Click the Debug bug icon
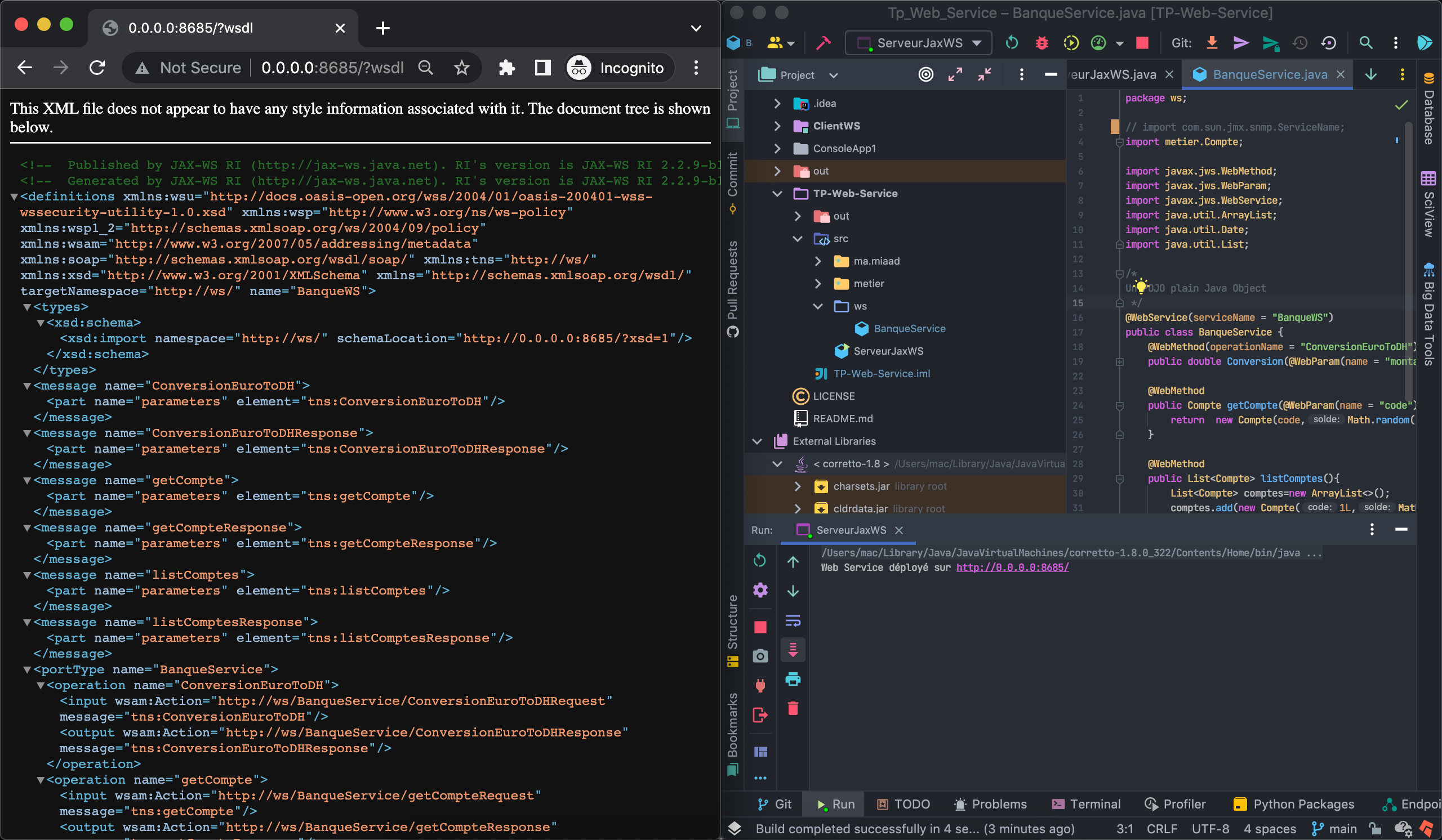 1042,43
